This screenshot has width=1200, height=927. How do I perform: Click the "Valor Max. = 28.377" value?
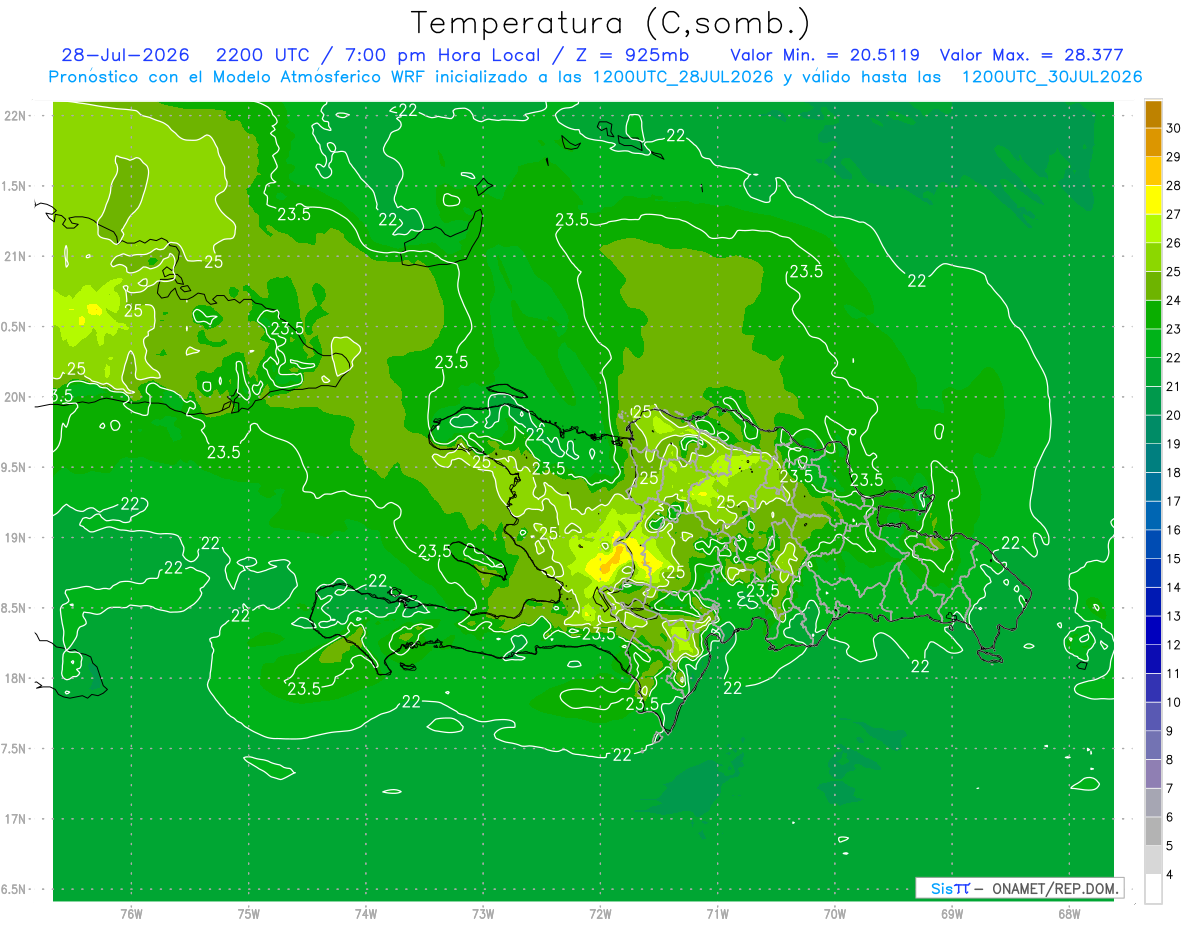pos(1032,55)
